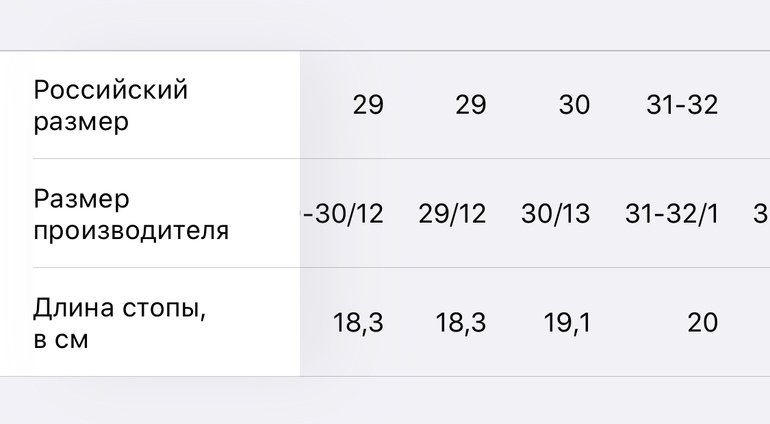Pick manufacturer size 31-32/1
This screenshot has height=424, width=770.
[672, 214]
